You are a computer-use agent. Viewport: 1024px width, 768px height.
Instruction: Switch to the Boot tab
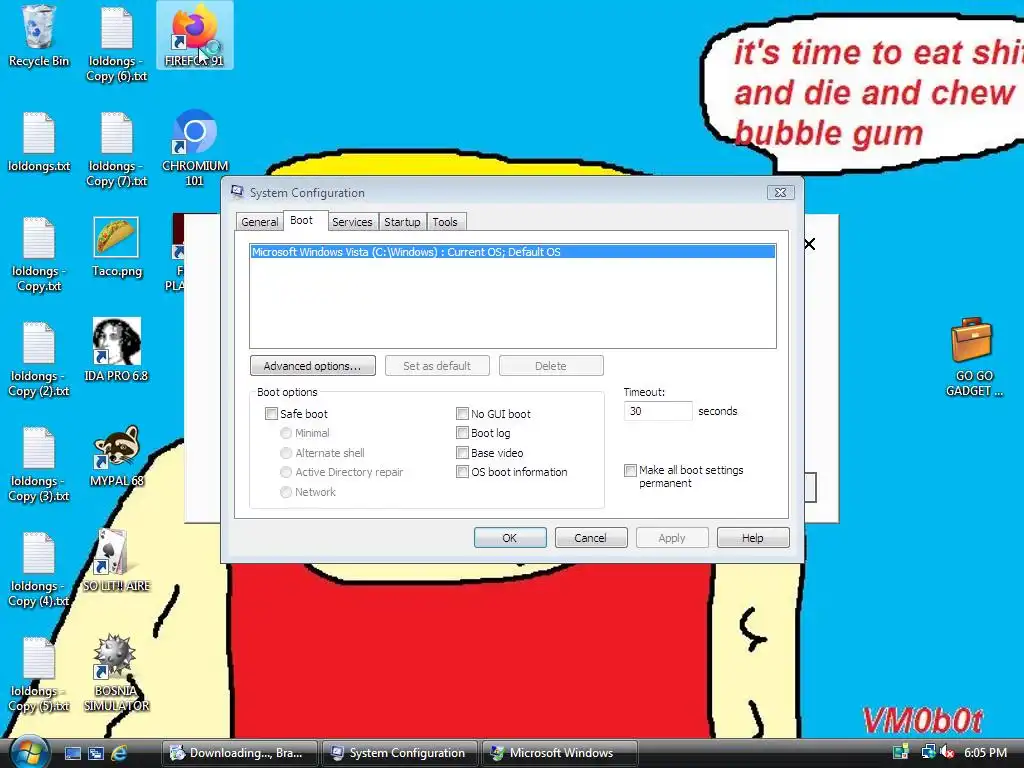304,221
